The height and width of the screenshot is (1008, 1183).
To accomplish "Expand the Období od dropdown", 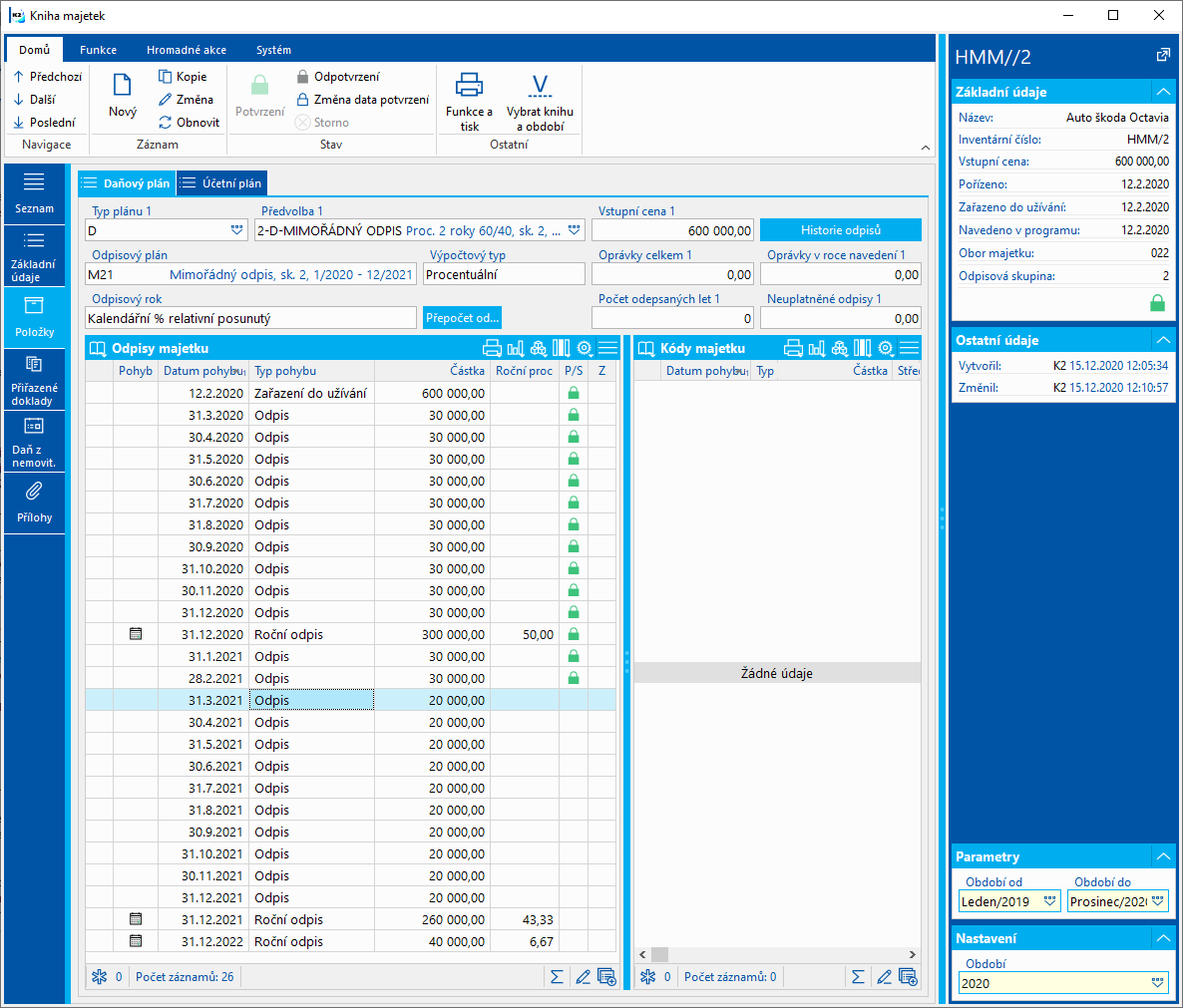I will pos(1049,901).
